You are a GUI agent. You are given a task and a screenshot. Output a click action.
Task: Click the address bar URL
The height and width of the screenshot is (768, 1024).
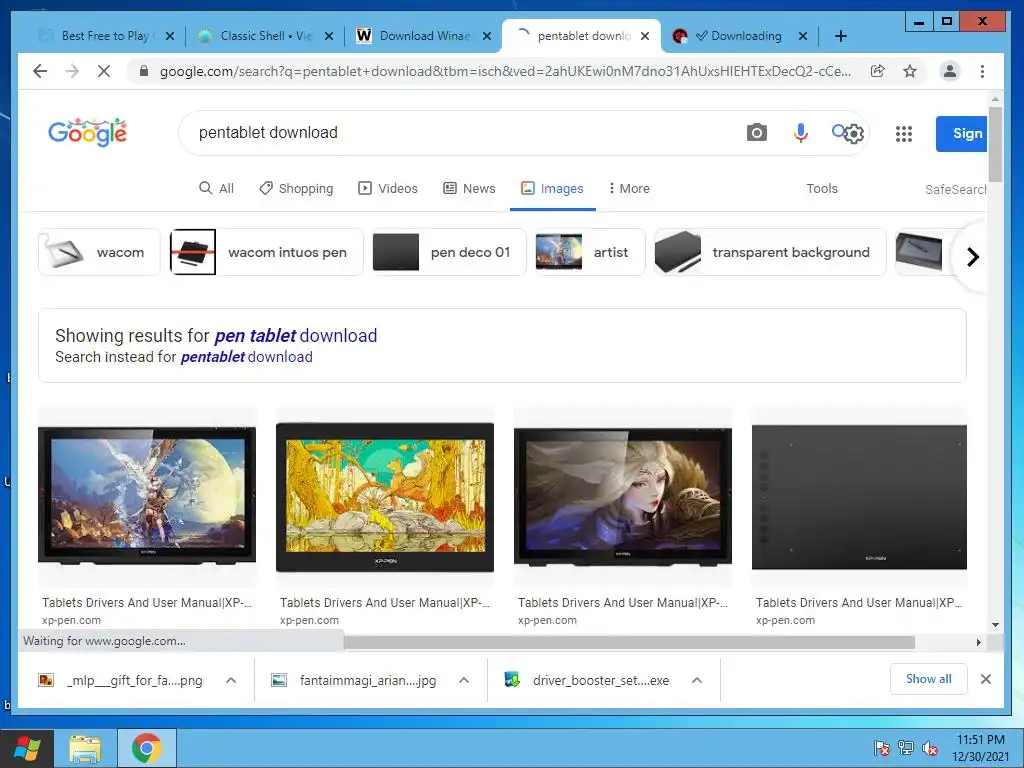(505, 71)
